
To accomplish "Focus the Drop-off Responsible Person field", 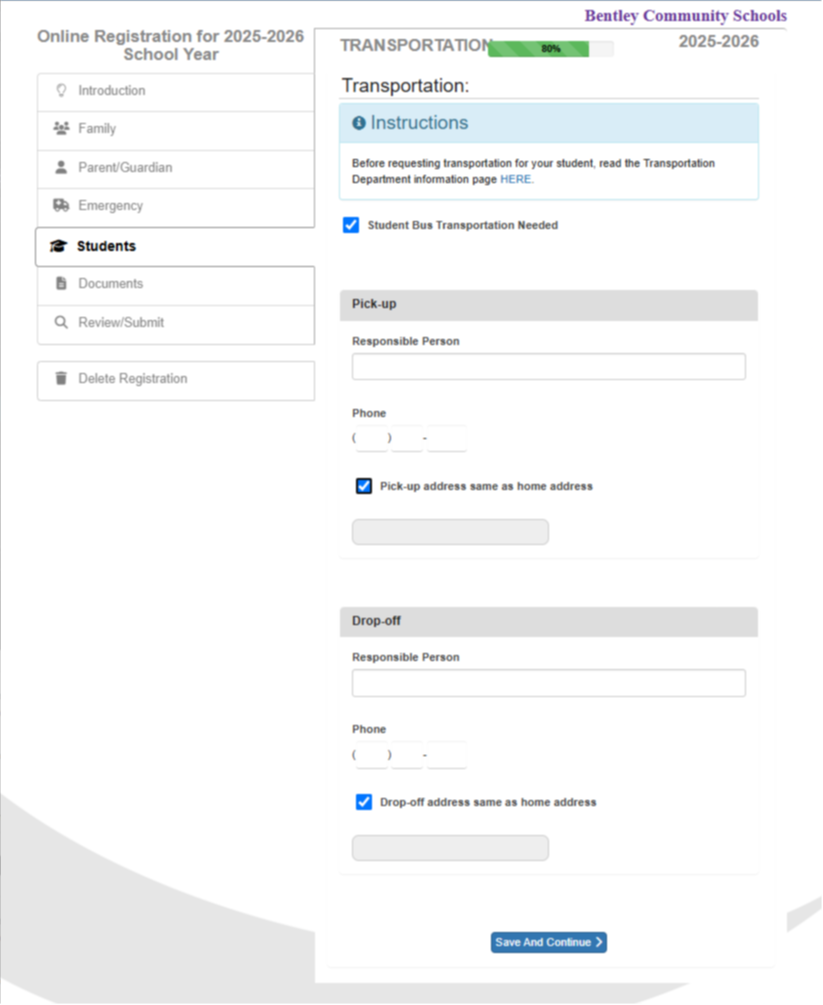I will (549, 683).
